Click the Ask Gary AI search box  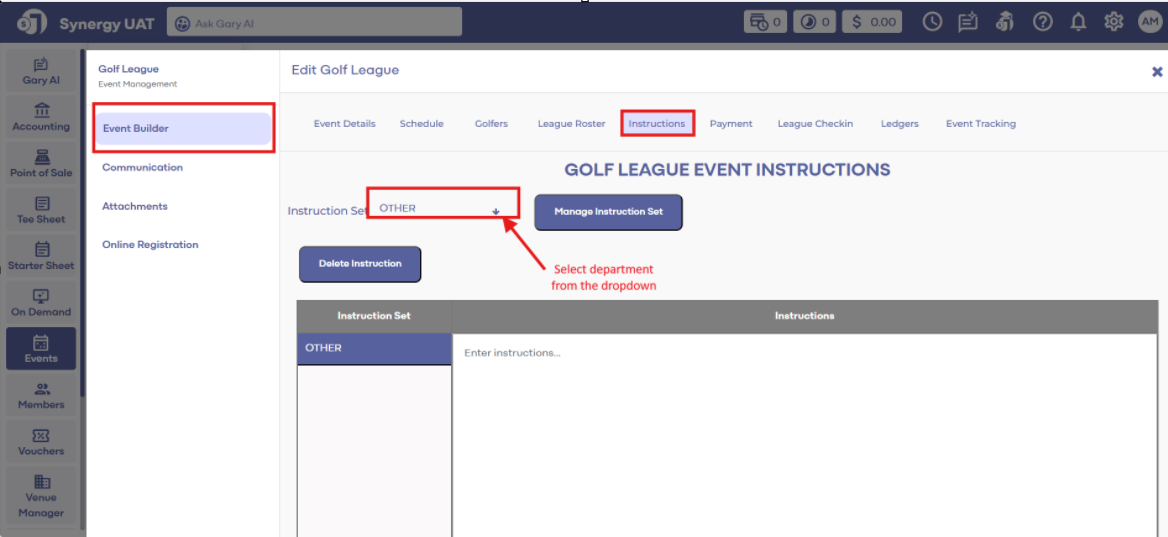coord(314,23)
